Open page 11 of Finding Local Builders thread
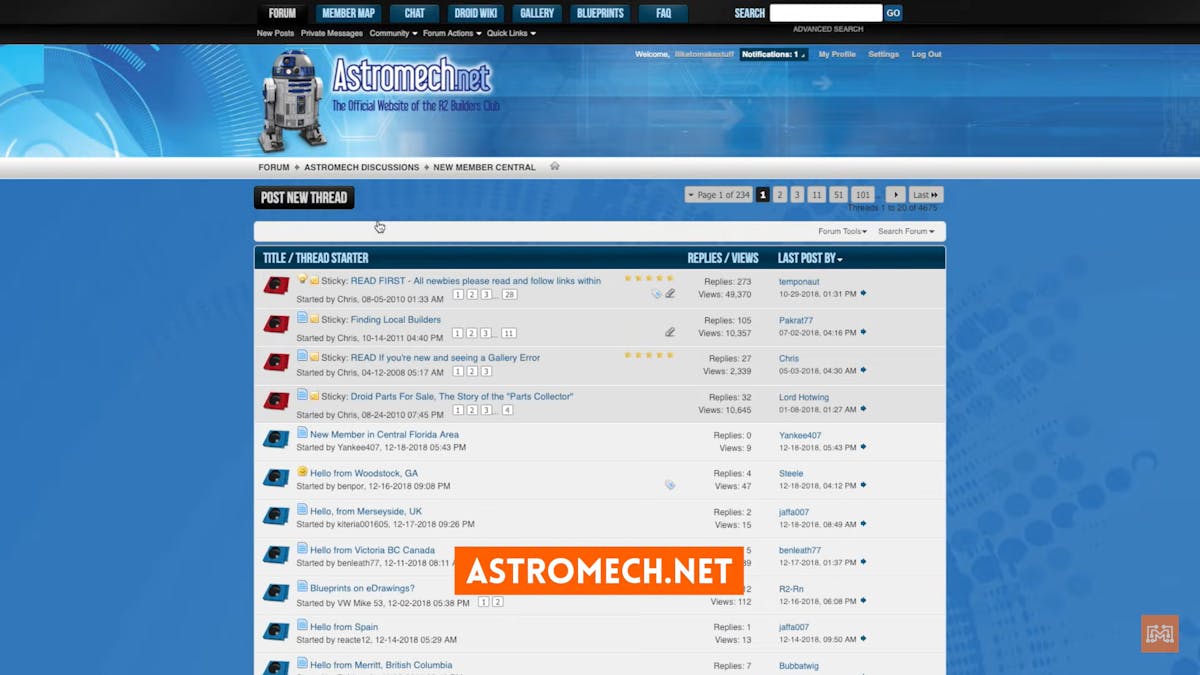Screen dimensions: 1200x675 509,333
